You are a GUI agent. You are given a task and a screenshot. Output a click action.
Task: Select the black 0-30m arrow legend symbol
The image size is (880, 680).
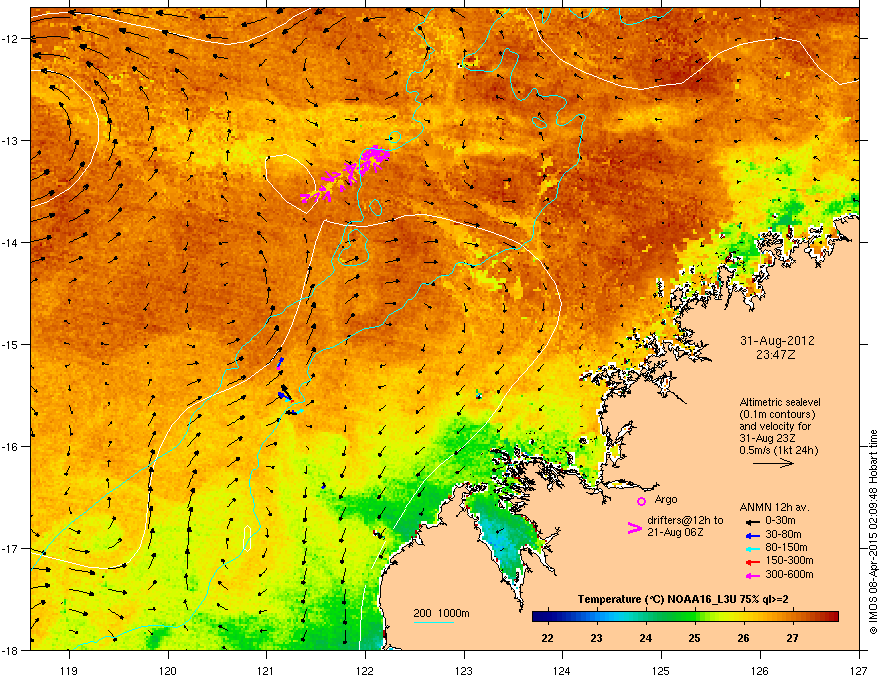[753, 521]
